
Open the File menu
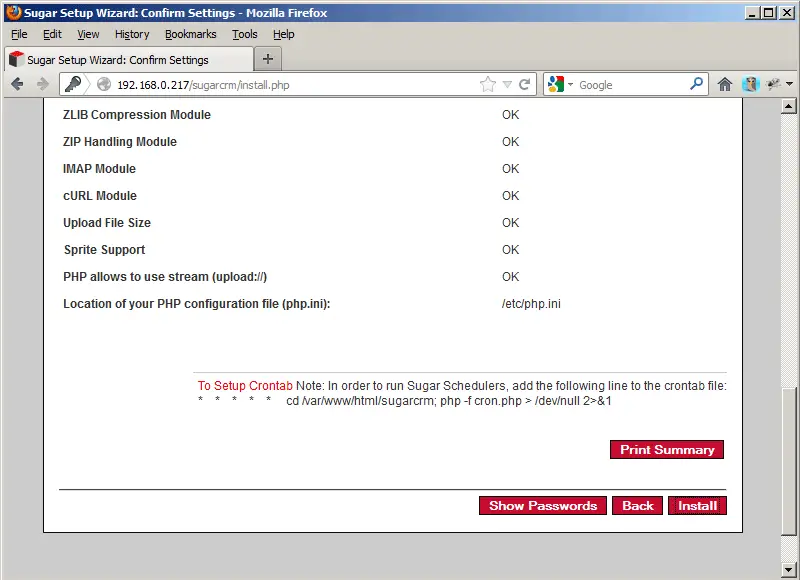click(x=19, y=34)
